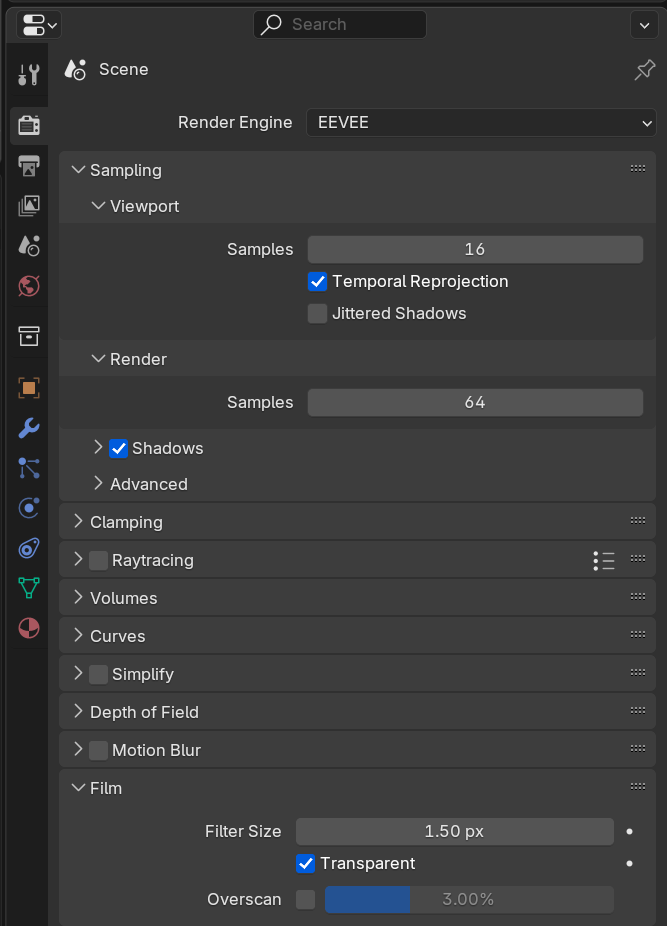The image size is (667, 926).
Task: Click the Raytracing panel drag grip
Action: (637, 559)
